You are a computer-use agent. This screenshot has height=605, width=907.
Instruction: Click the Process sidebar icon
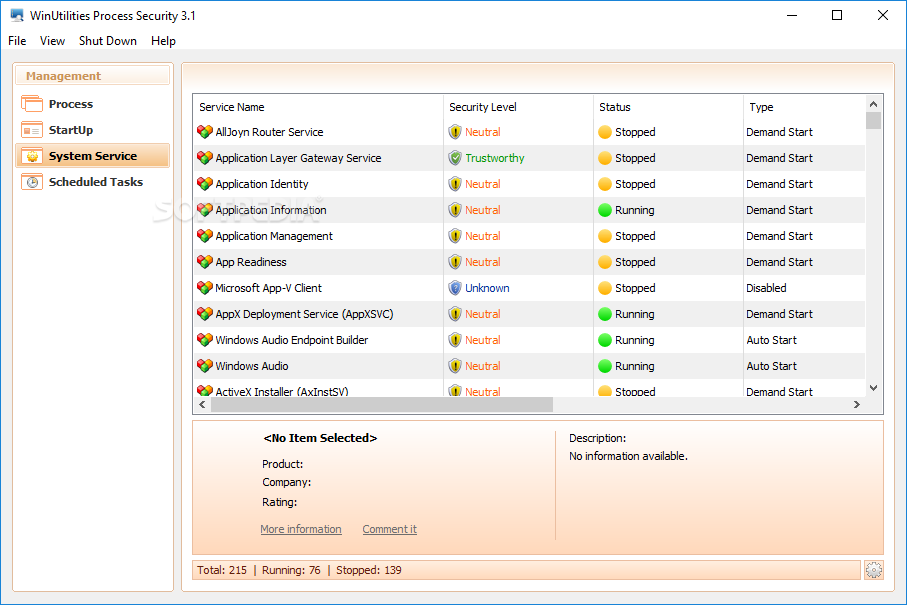pyautogui.click(x=32, y=104)
